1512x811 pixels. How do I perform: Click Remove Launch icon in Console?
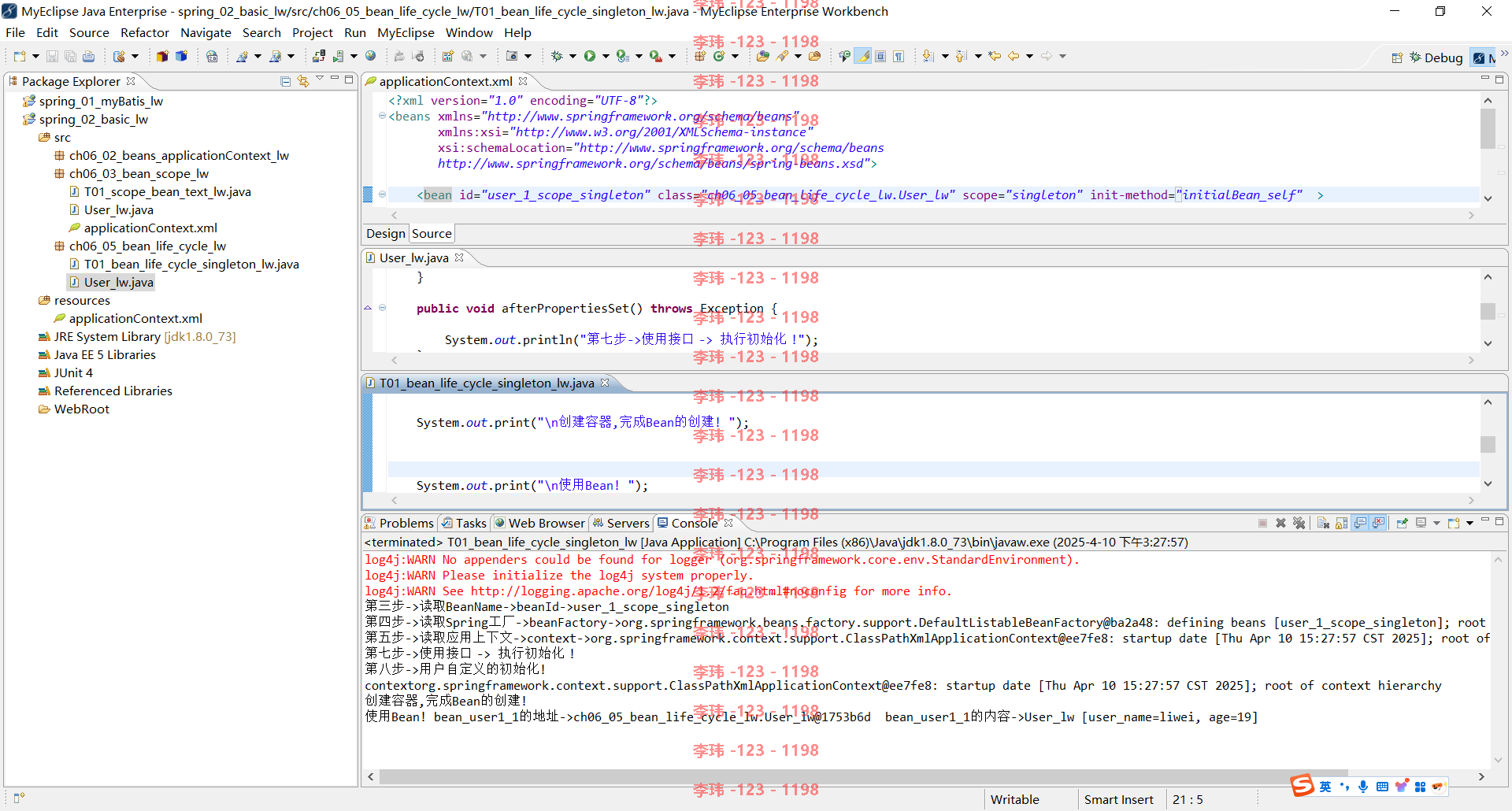1280,523
